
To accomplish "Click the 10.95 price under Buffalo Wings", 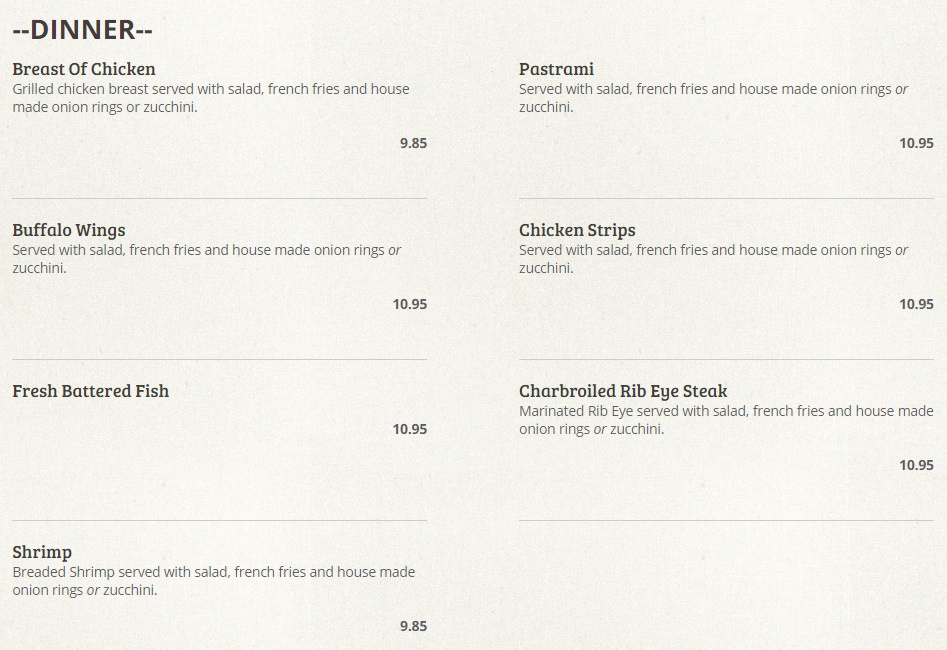I will [409, 304].
